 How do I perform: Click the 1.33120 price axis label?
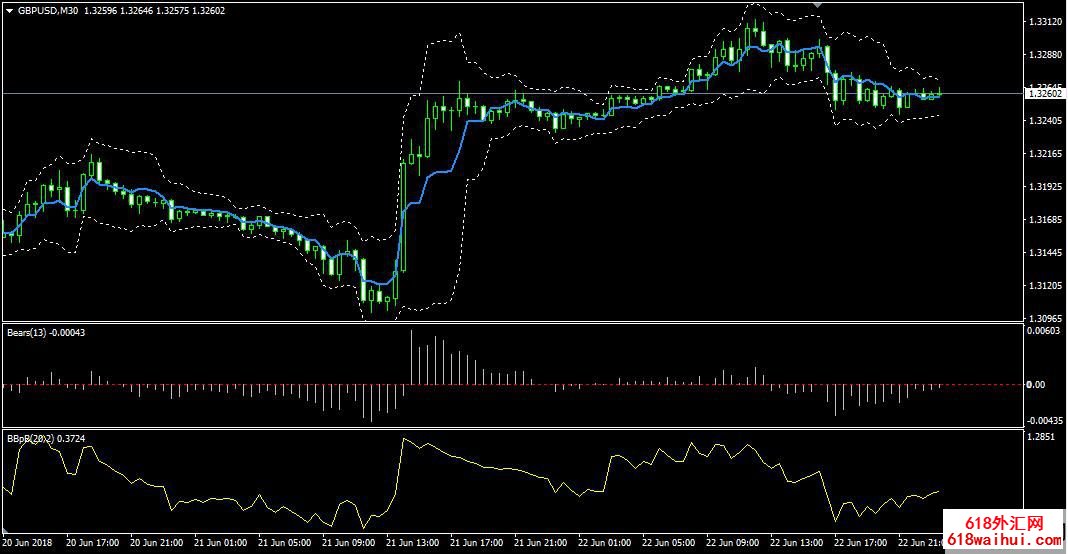coord(1046,22)
